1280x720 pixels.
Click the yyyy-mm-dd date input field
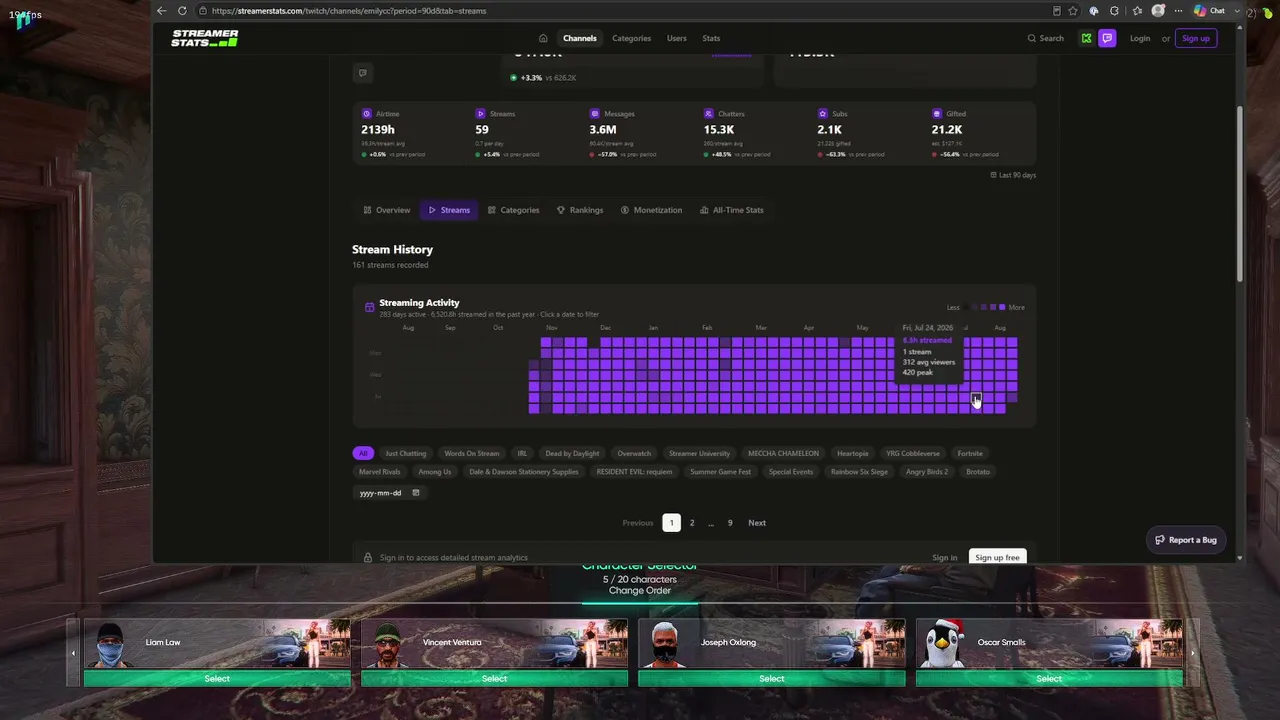[390, 493]
